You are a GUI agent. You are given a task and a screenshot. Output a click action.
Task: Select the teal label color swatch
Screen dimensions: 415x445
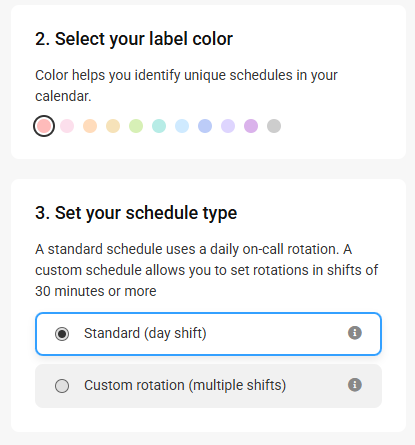159,126
